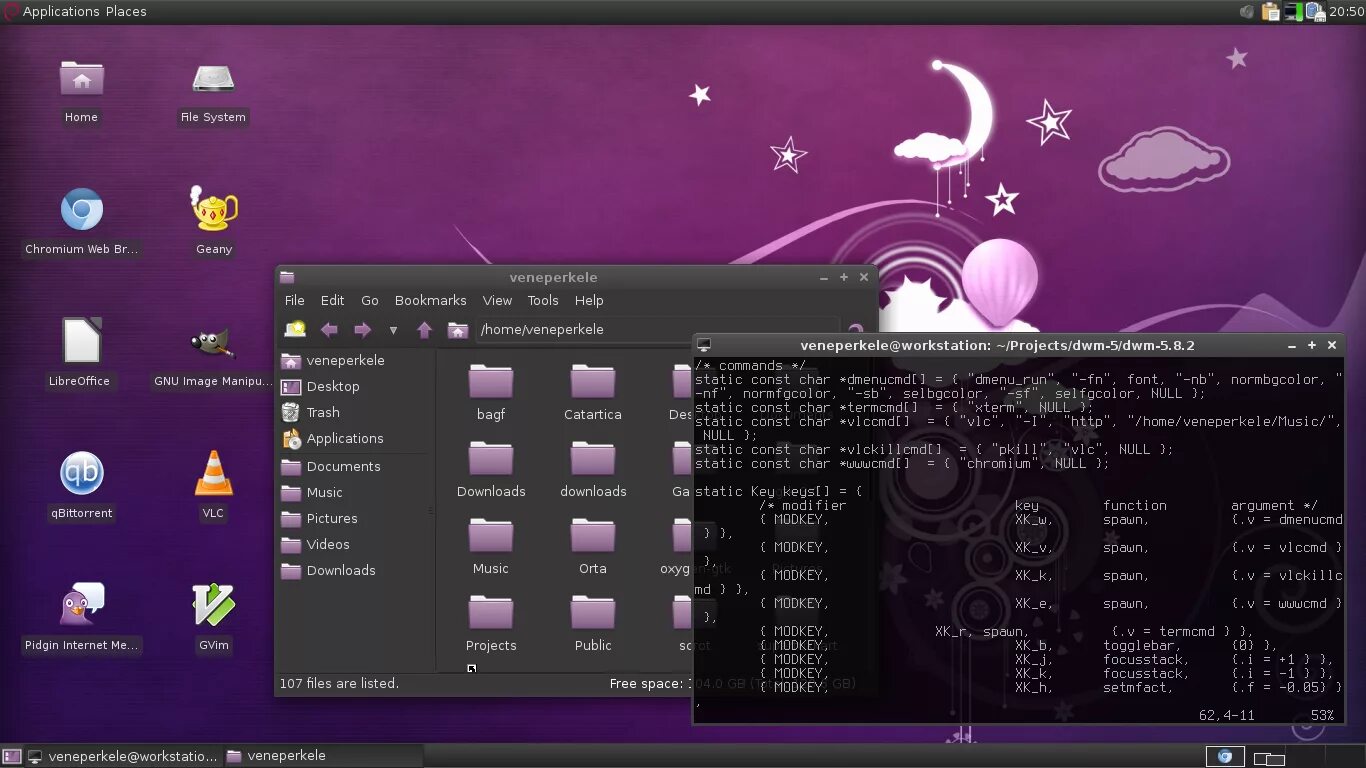Launch GVim from the desktop
This screenshot has height=768, width=1366.
pyautogui.click(x=214, y=618)
